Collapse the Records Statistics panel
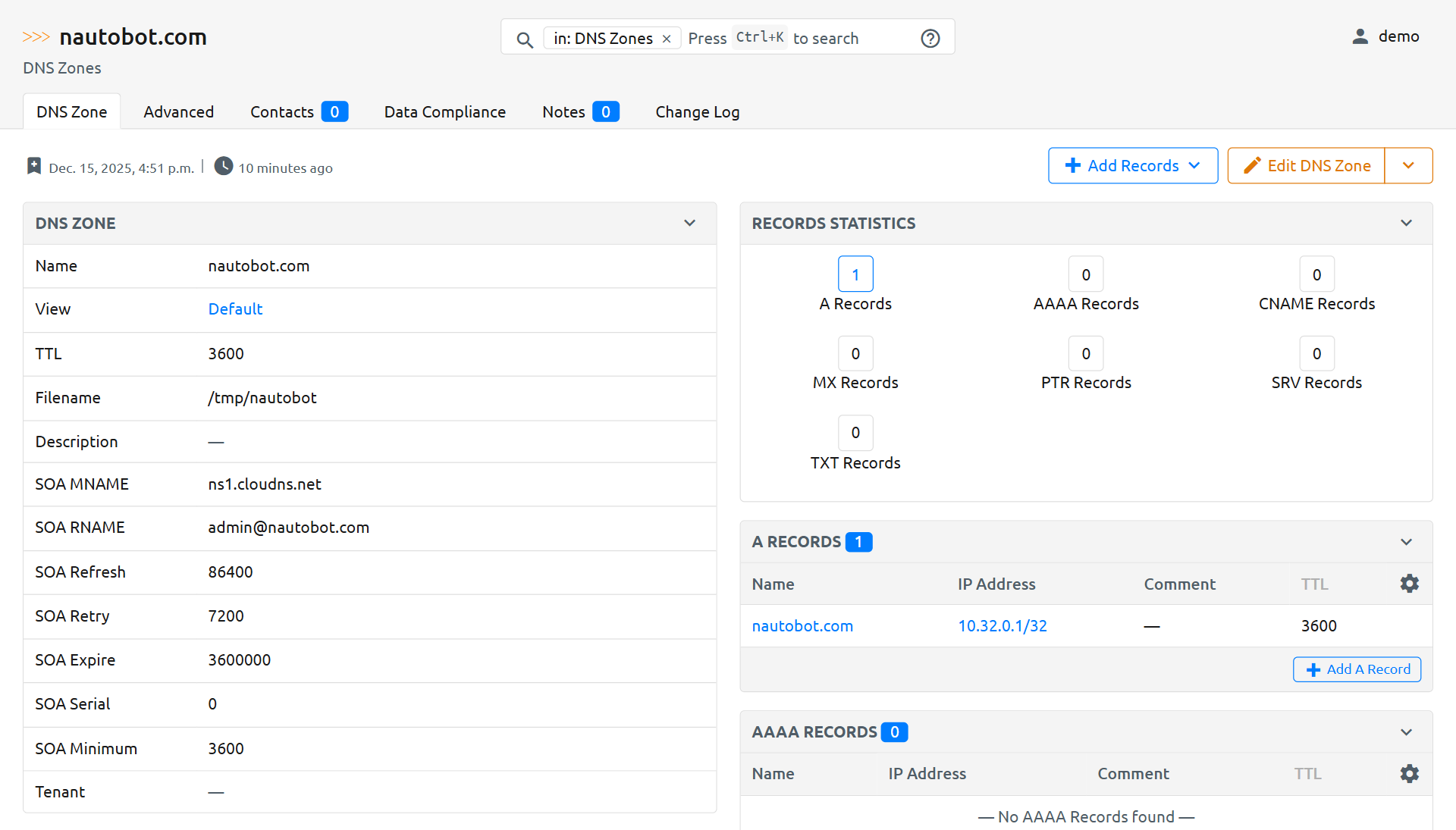Image resolution: width=1456 pixels, height=830 pixels. (x=1406, y=223)
